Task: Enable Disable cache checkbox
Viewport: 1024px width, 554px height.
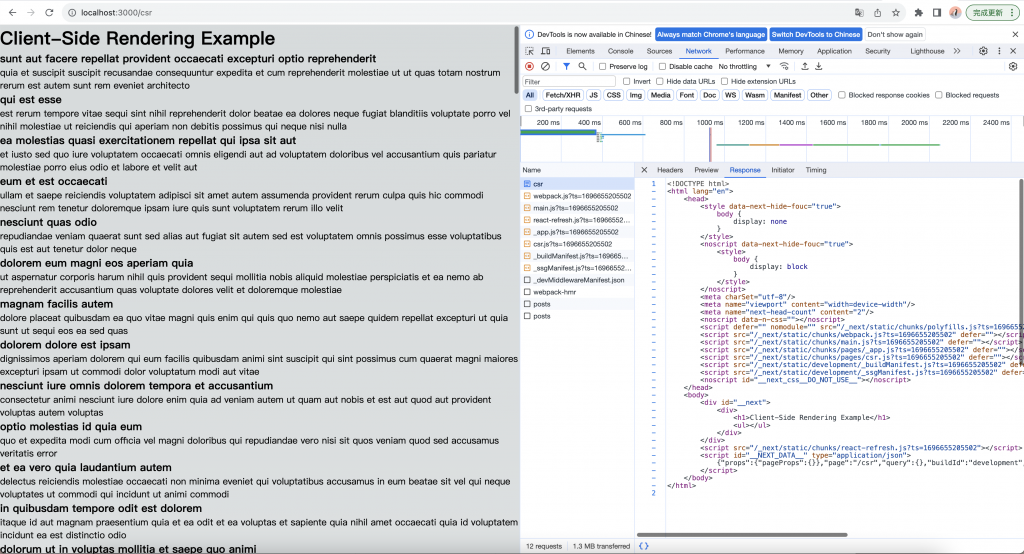Action: pos(662,66)
